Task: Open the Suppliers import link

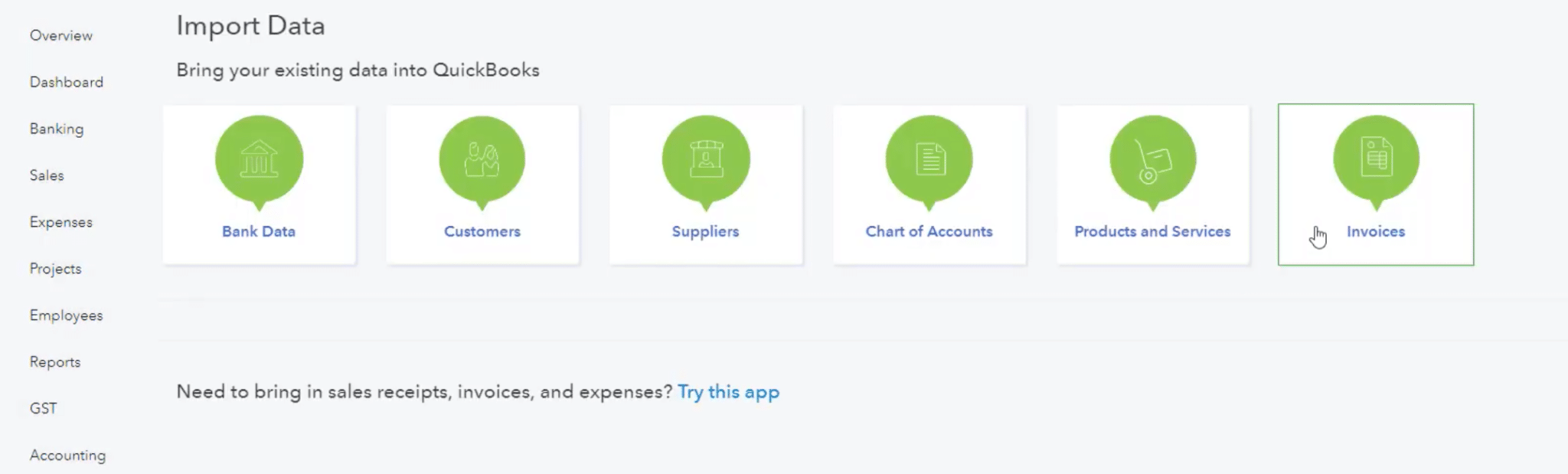Action: (x=705, y=231)
